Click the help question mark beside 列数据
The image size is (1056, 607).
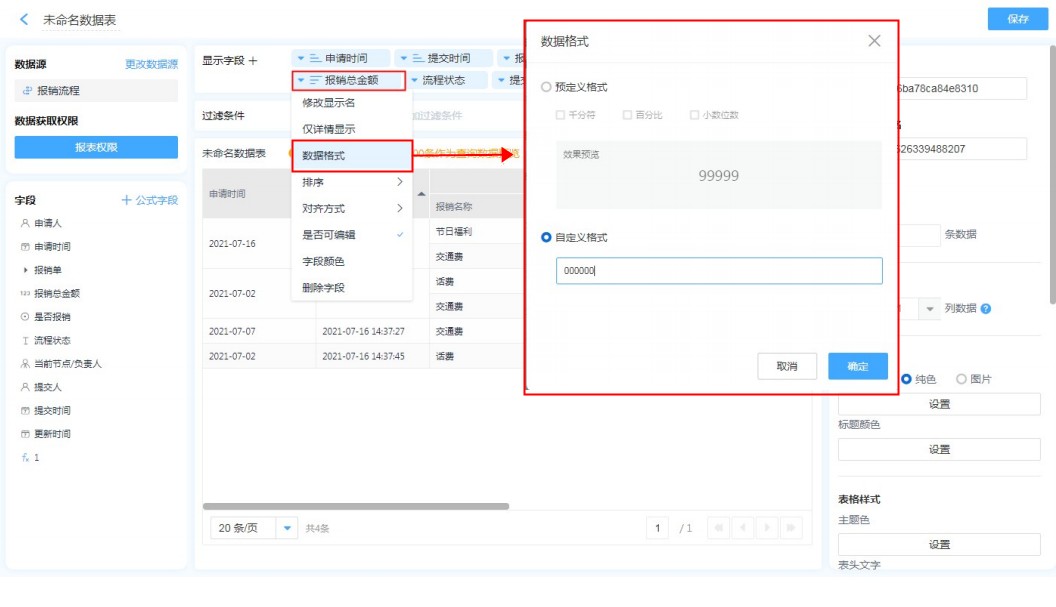pyautogui.click(x=986, y=309)
